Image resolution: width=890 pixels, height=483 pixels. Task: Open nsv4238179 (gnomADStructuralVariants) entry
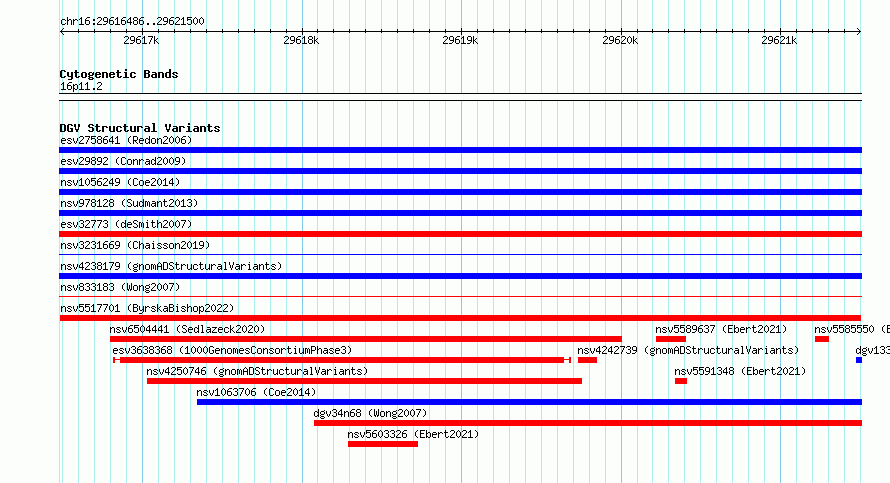click(171, 266)
